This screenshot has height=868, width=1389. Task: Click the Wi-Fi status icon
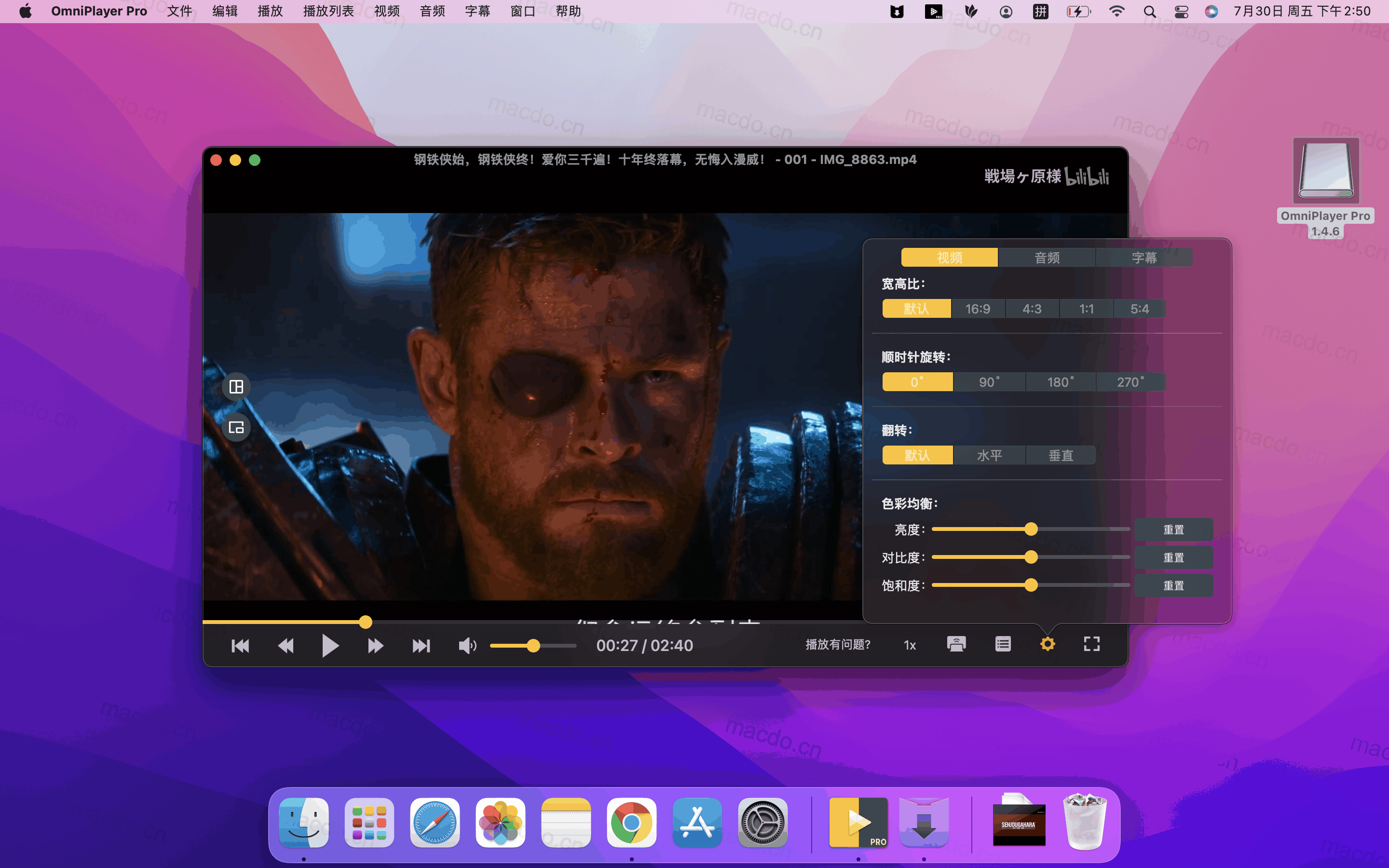tap(1117, 12)
